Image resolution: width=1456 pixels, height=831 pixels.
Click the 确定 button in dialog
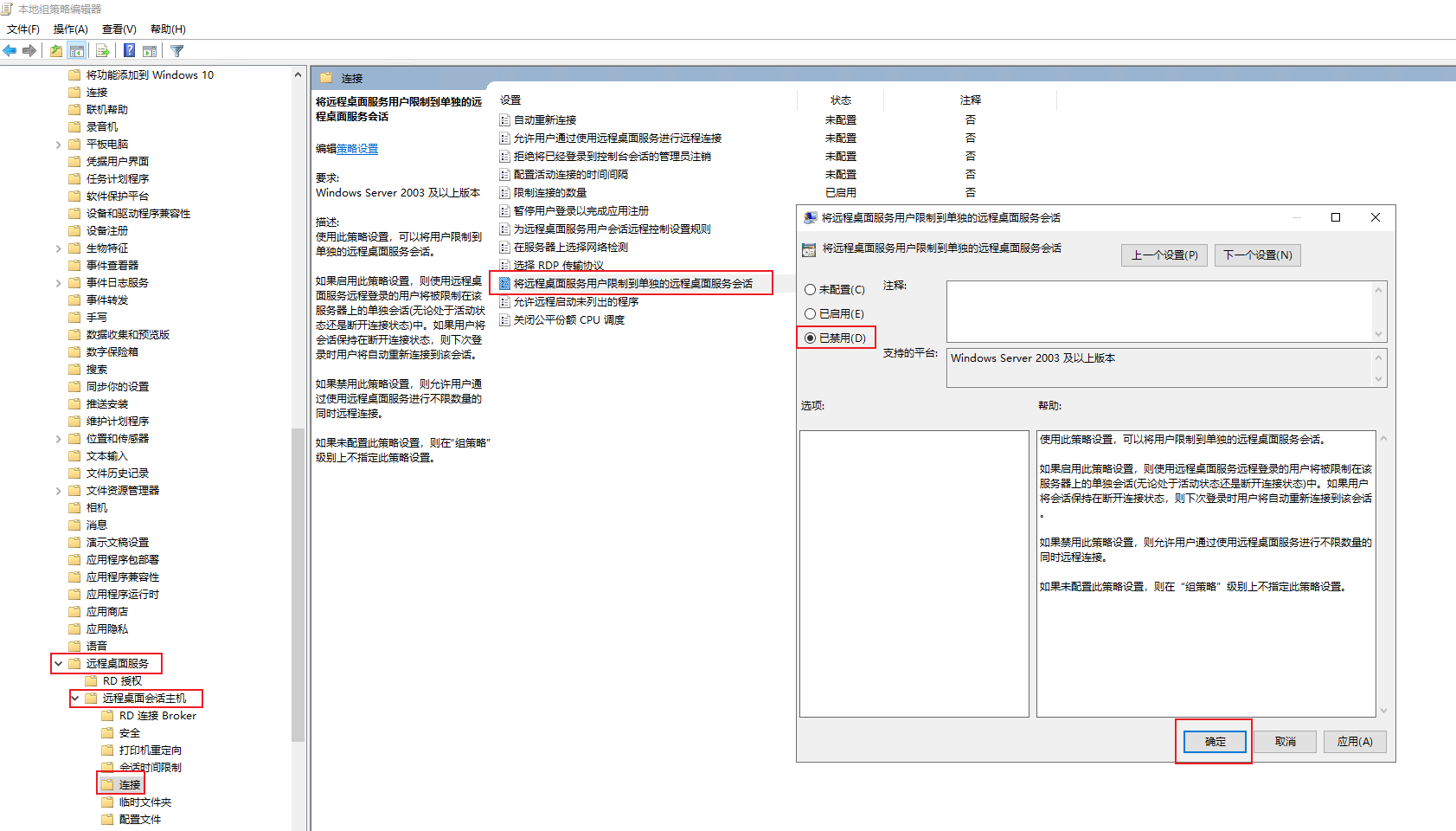click(1215, 742)
